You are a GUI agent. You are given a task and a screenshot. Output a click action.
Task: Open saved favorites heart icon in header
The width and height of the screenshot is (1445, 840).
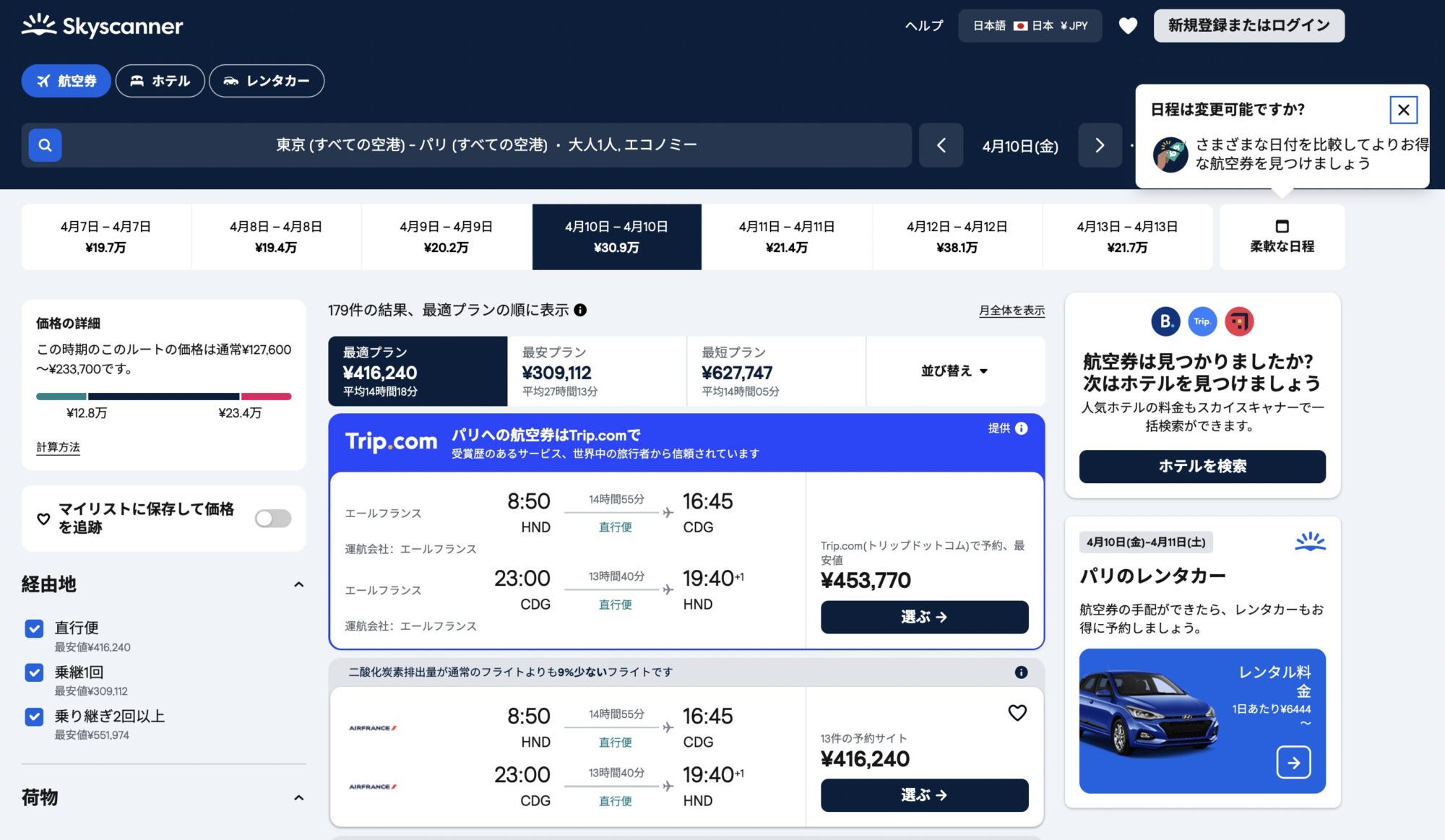point(1128,26)
